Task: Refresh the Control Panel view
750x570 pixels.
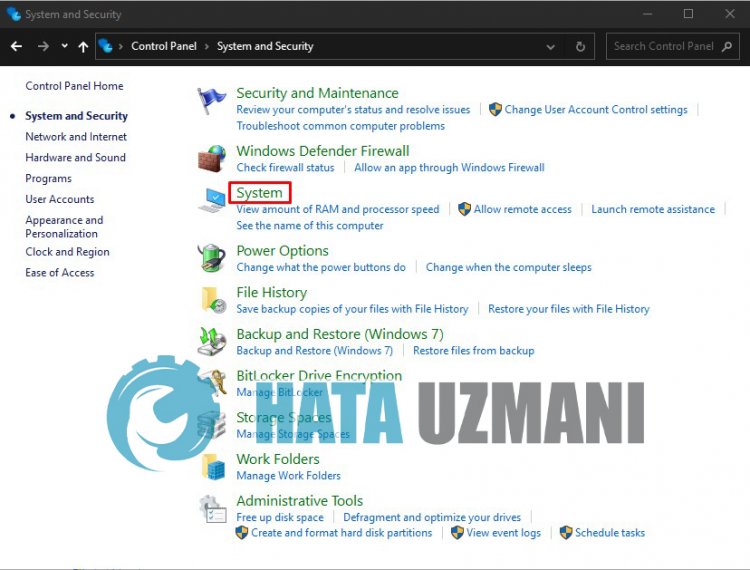Action: point(581,46)
